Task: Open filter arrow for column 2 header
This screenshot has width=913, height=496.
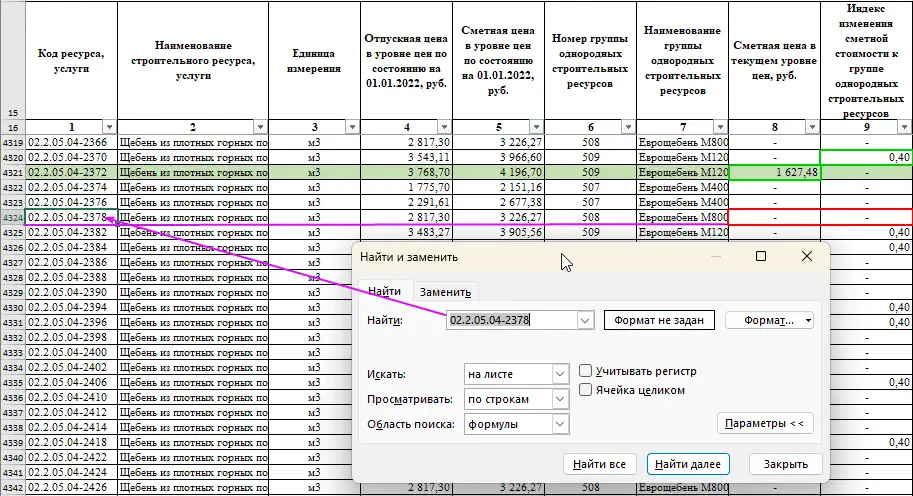Action: pos(261,127)
